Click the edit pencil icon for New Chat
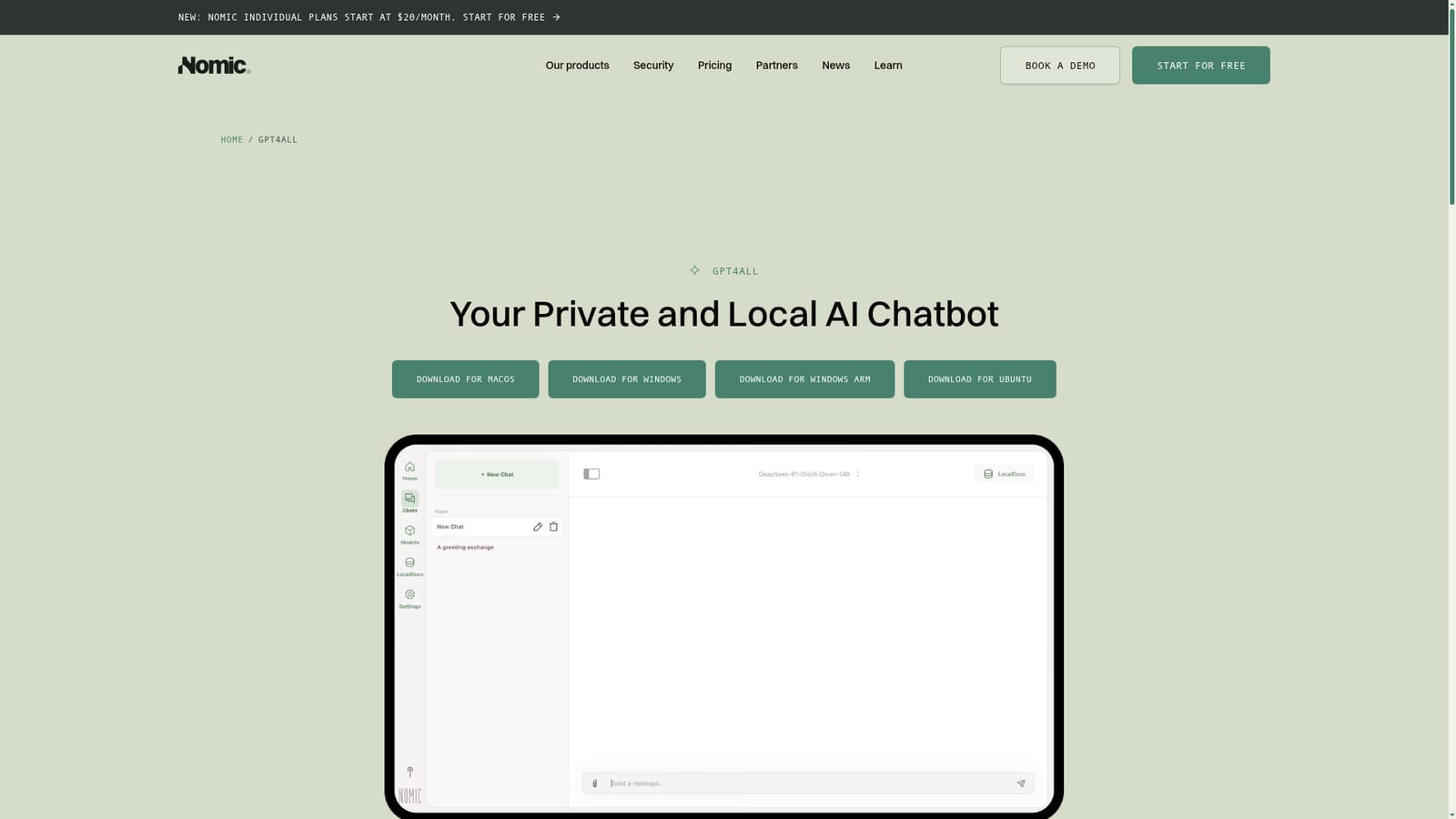The height and width of the screenshot is (819, 1456). tap(538, 527)
